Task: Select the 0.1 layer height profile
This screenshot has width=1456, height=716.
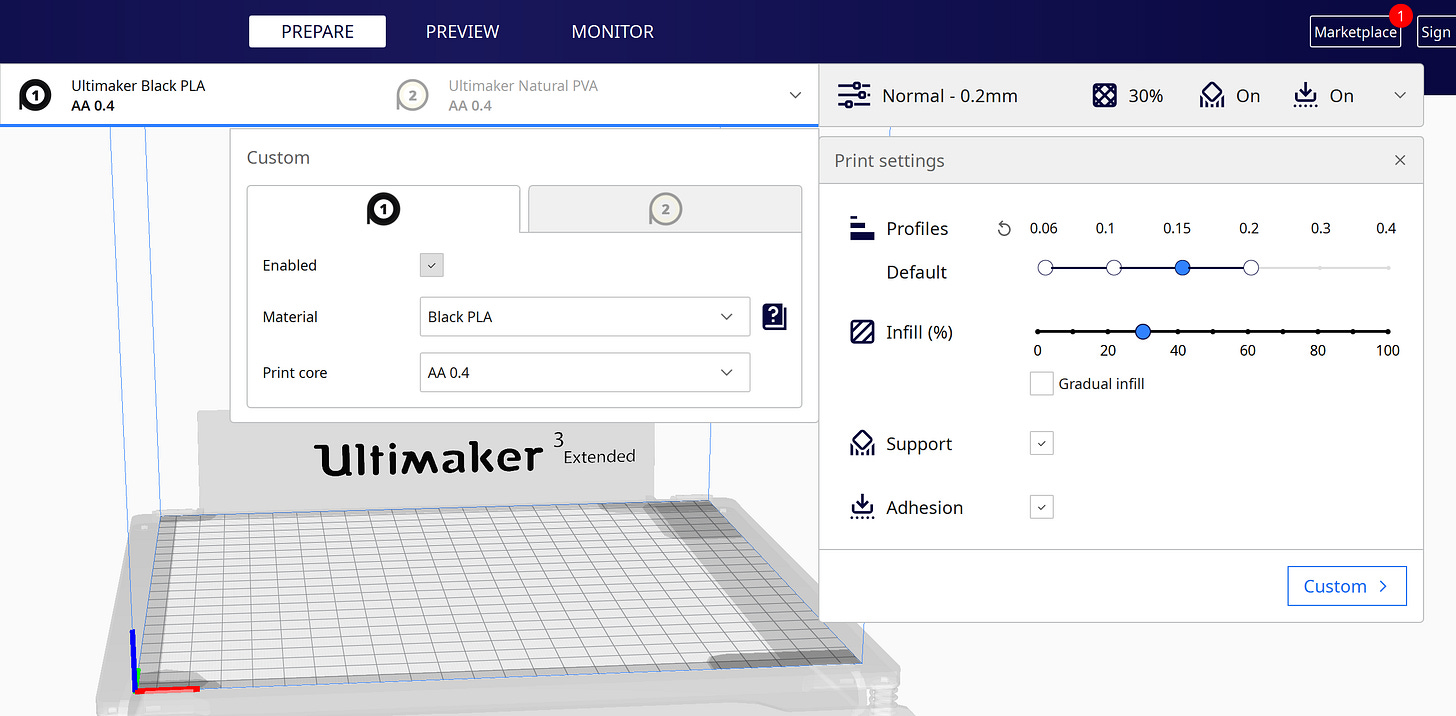Action: click(1114, 268)
